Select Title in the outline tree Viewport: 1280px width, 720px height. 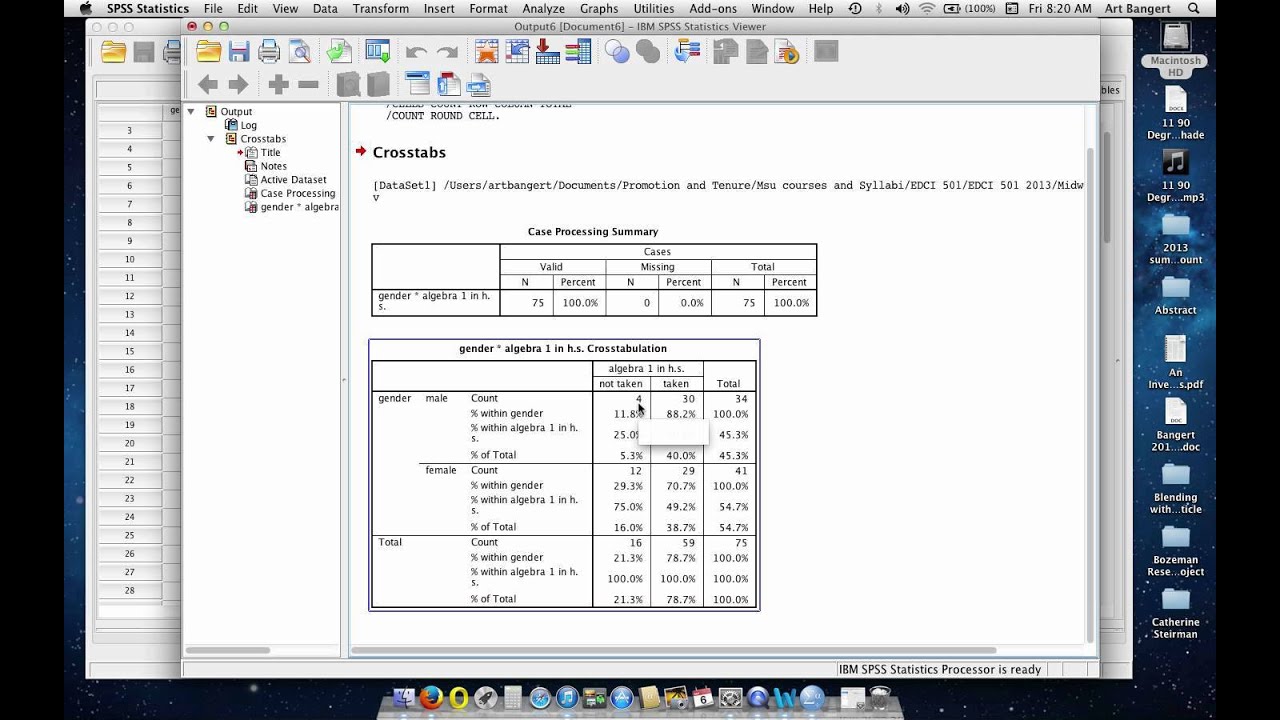(270, 153)
